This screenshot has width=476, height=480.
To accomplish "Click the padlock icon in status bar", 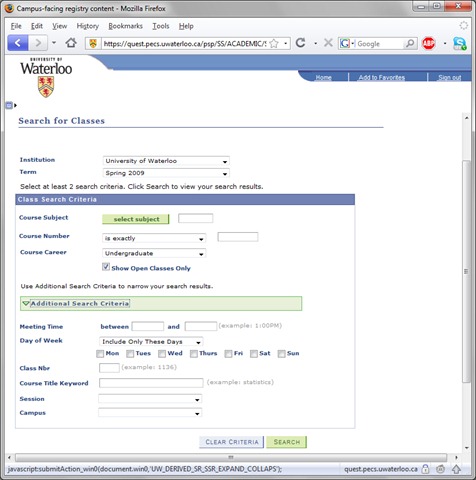I will 425,469.
